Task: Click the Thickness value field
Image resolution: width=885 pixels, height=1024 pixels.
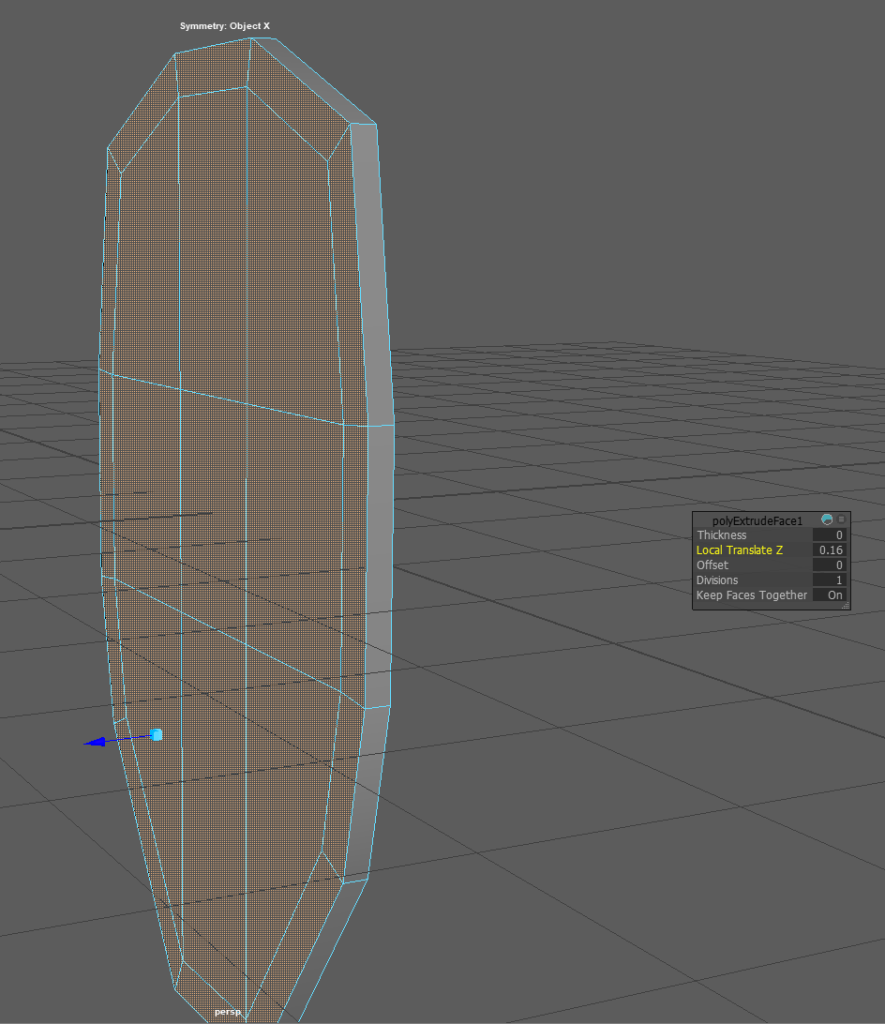Action: tap(828, 536)
